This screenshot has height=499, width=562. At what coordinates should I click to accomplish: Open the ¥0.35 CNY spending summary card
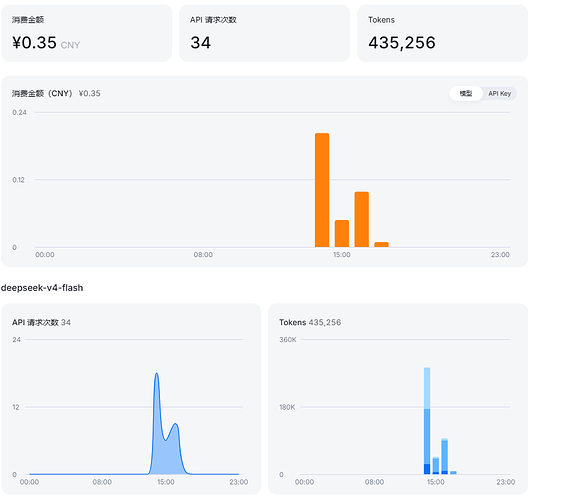(87, 33)
